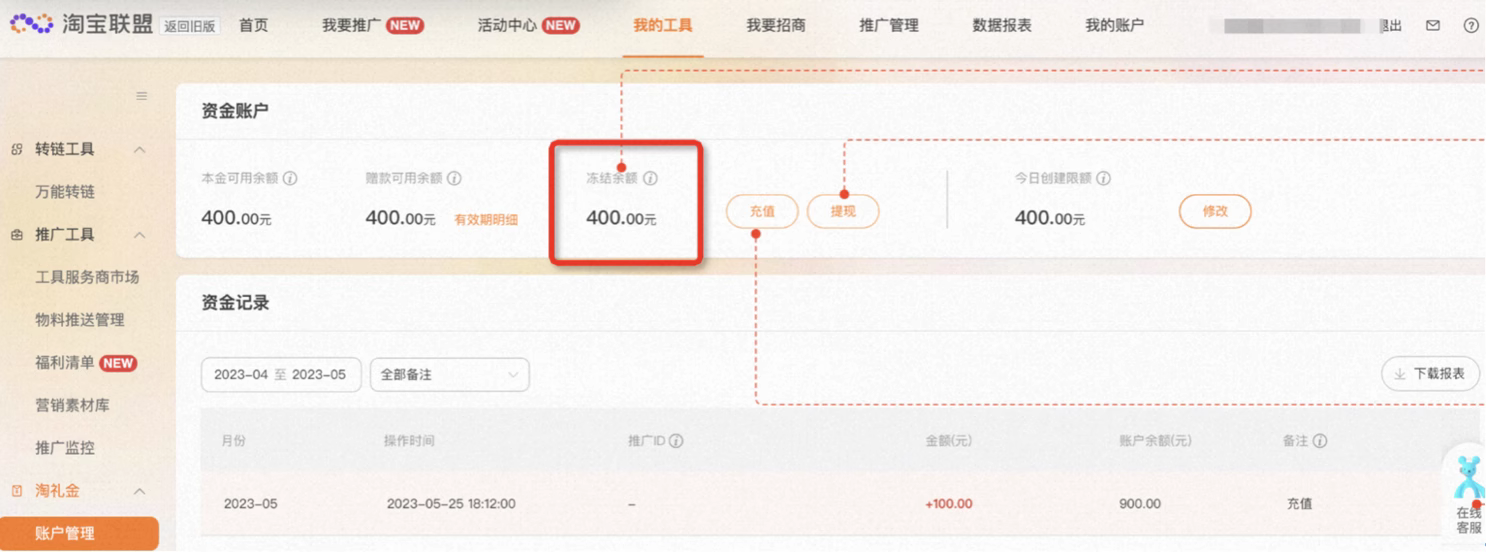1486x552 pixels.
Task: Collapse the 淘礼金 section chevron
Action: pyautogui.click(x=139, y=491)
